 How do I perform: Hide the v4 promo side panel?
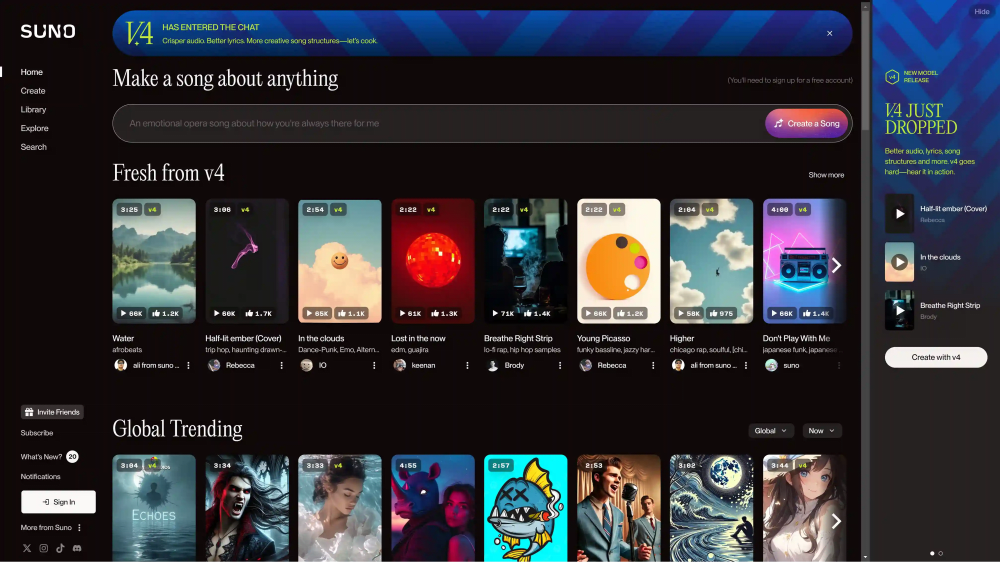pyautogui.click(x=982, y=11)
